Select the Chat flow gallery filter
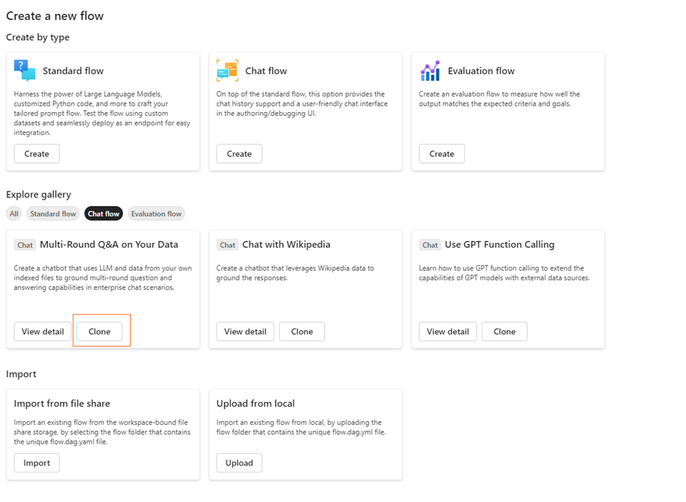The width and height of the screenshot is (686, 502). (104, 213)
